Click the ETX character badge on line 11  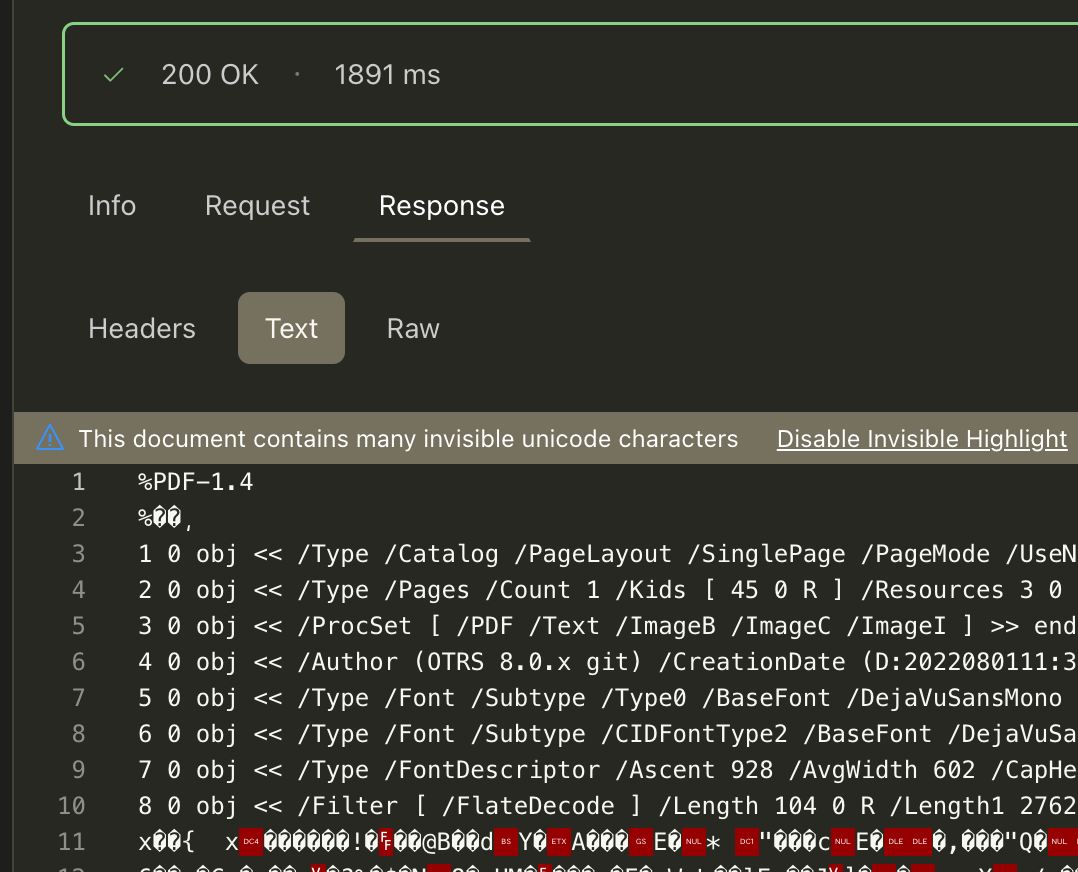coord(557,841)
